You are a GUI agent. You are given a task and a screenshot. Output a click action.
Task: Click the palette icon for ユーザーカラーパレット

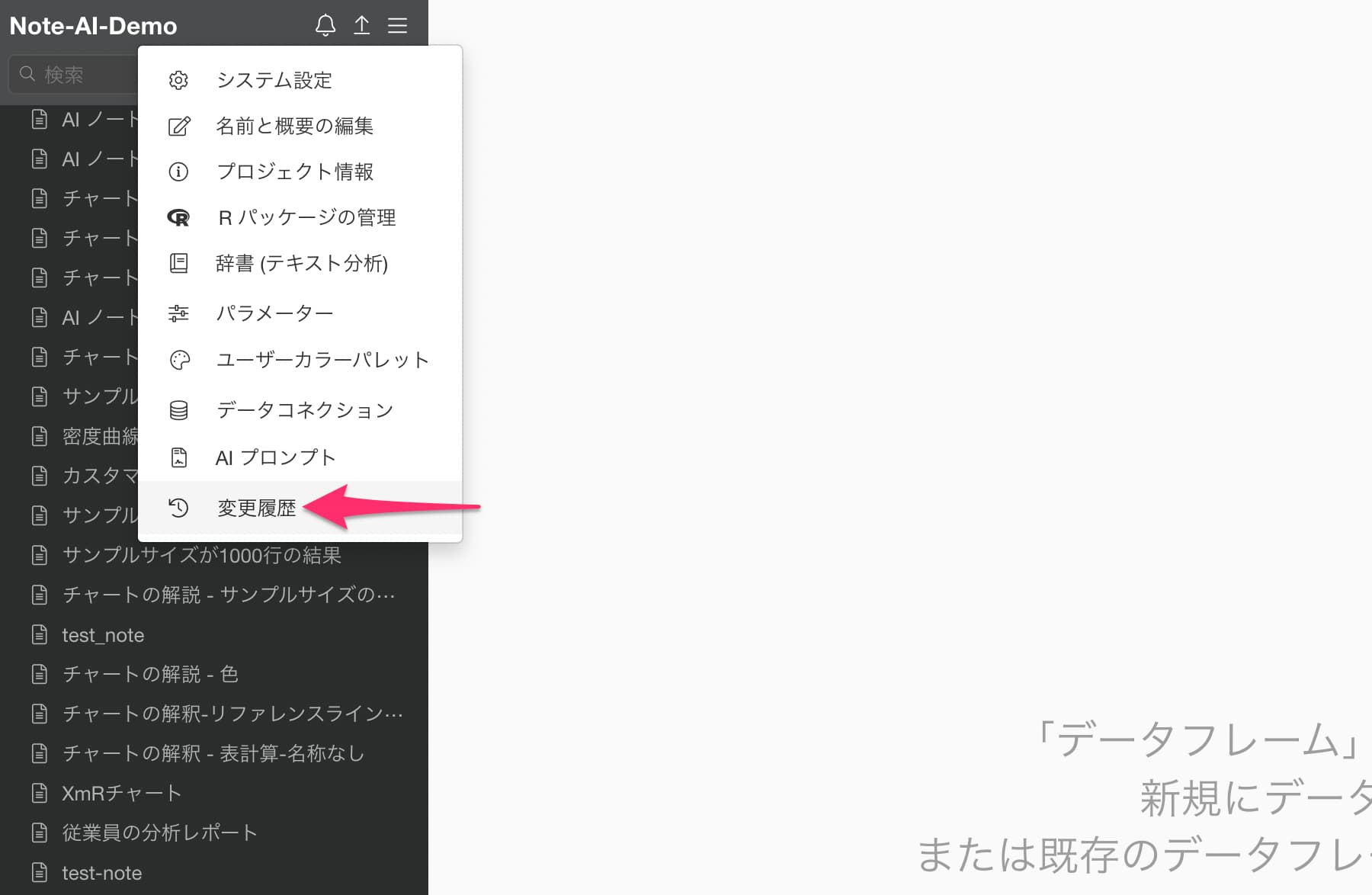tap(179, 360)
